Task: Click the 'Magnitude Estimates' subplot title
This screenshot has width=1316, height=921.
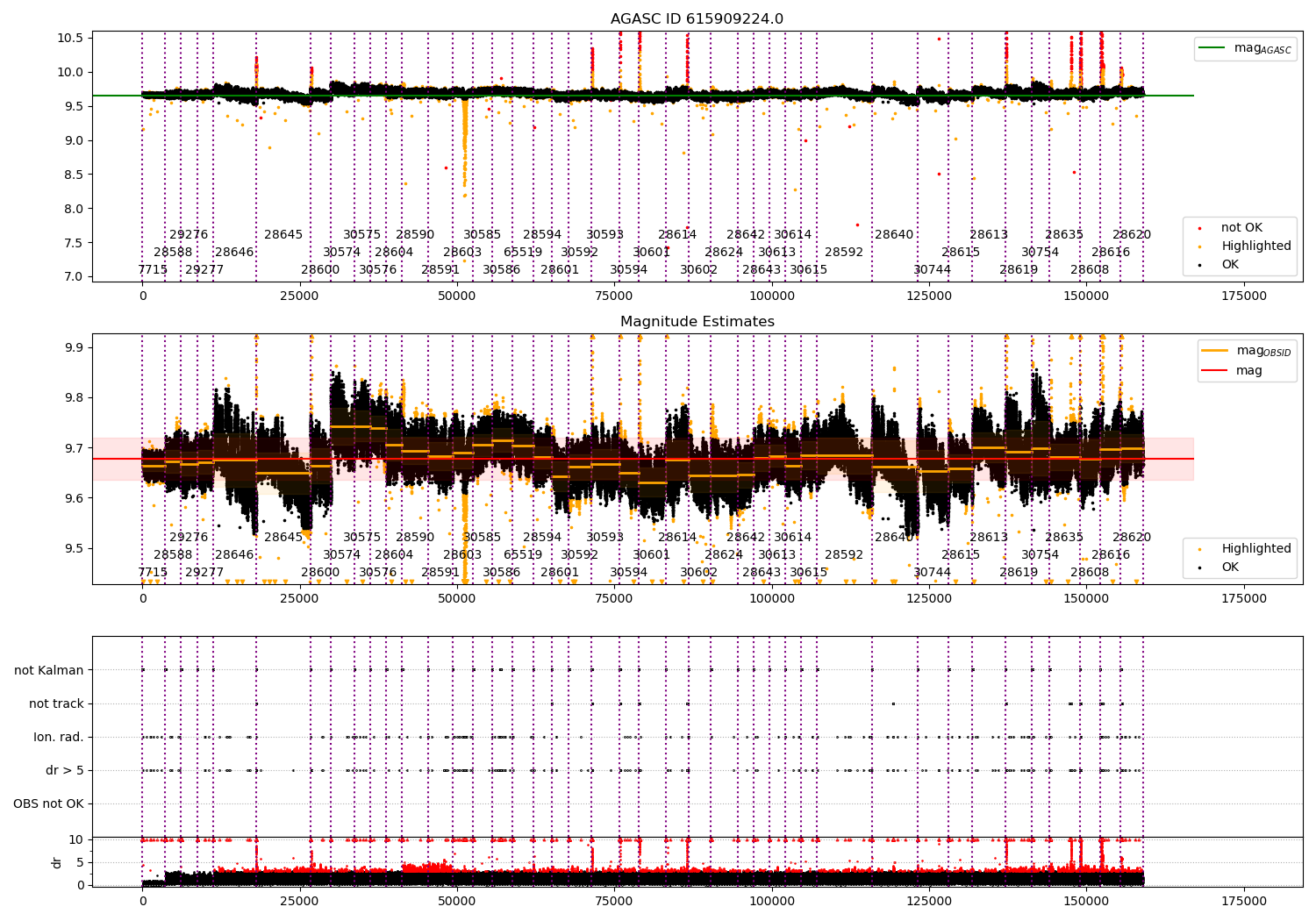Action: click(697, 322)
